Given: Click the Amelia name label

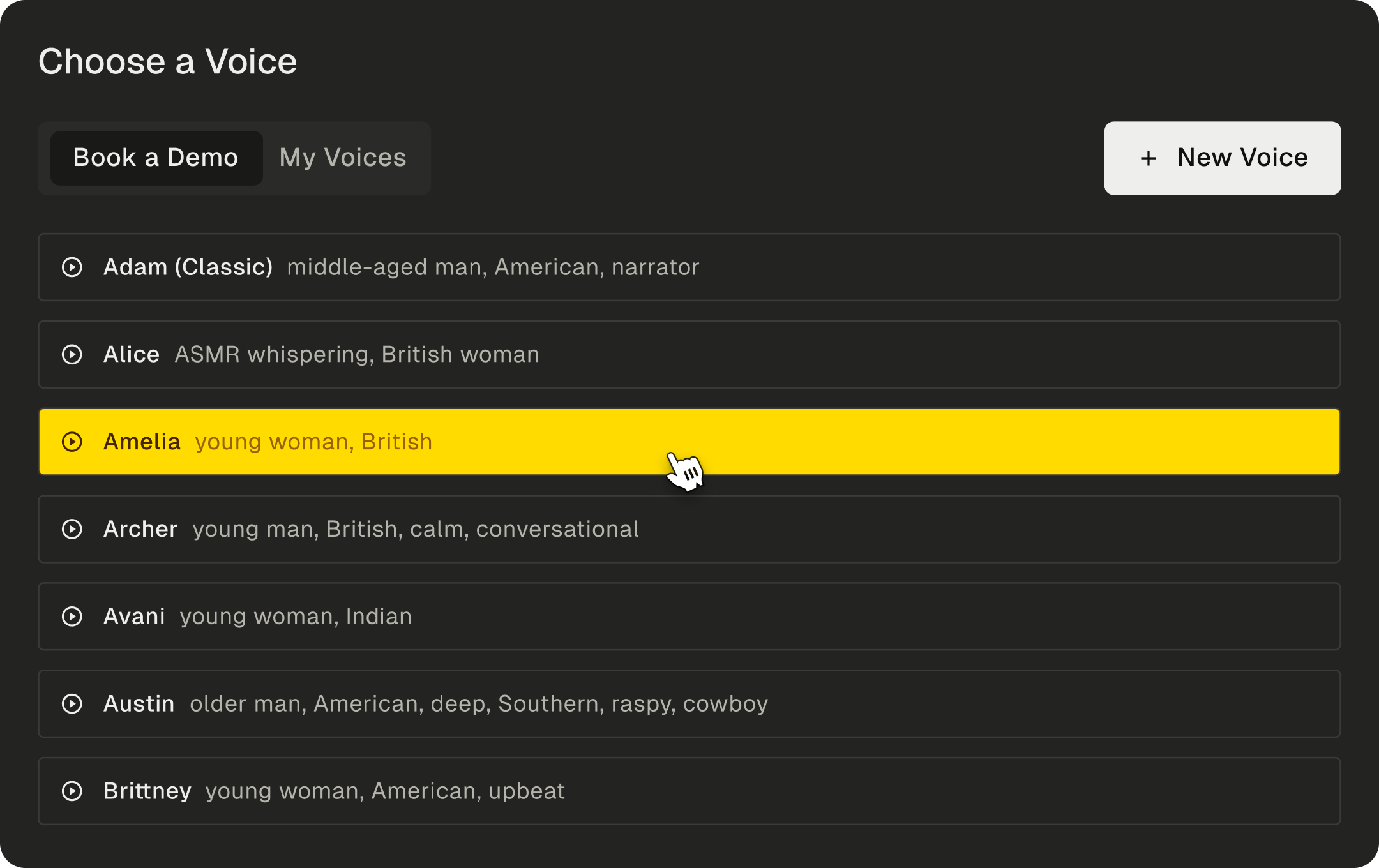Looking at the screenshot, I should tap(142, 442).
